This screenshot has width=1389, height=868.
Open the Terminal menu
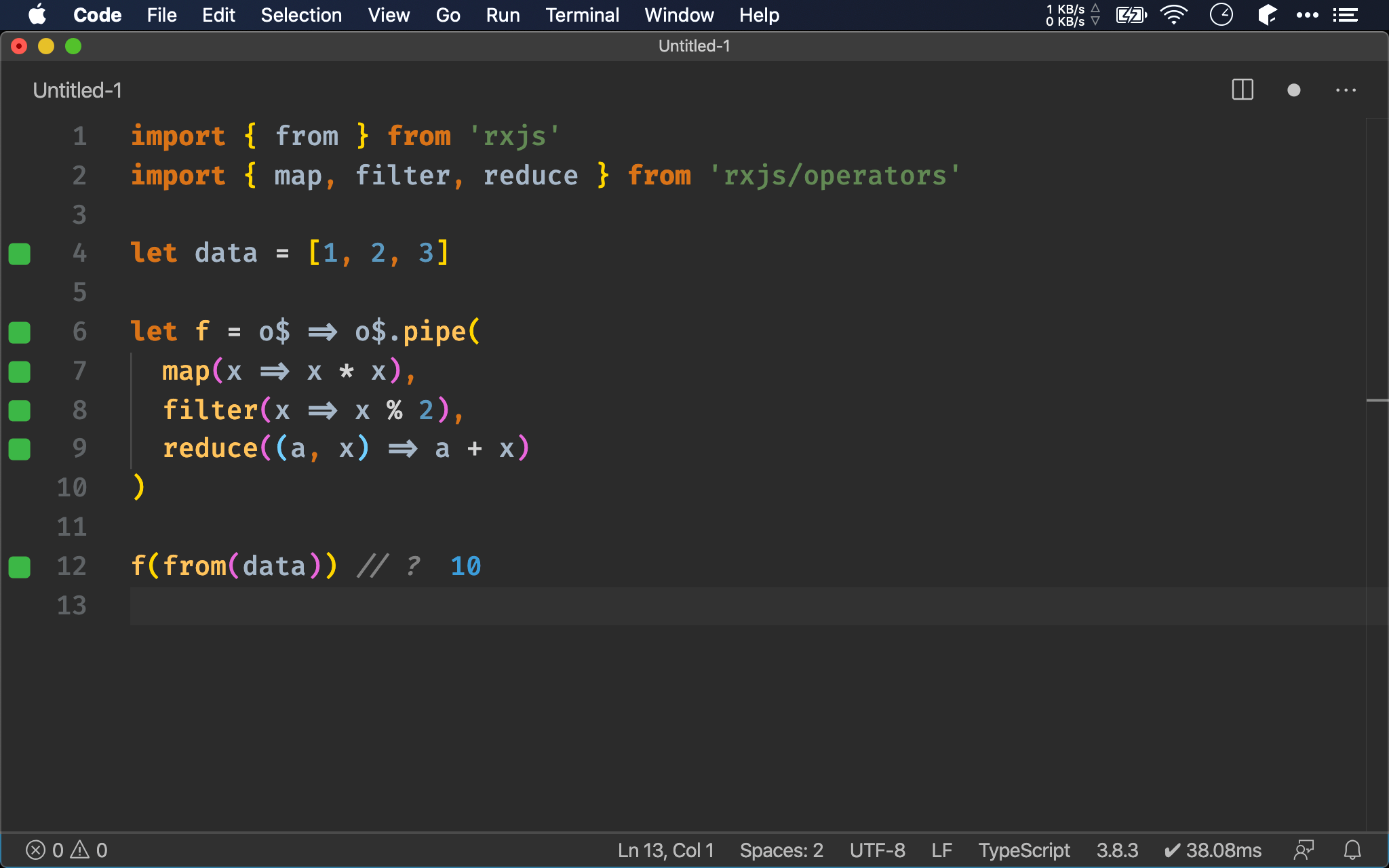pos(582,15)
